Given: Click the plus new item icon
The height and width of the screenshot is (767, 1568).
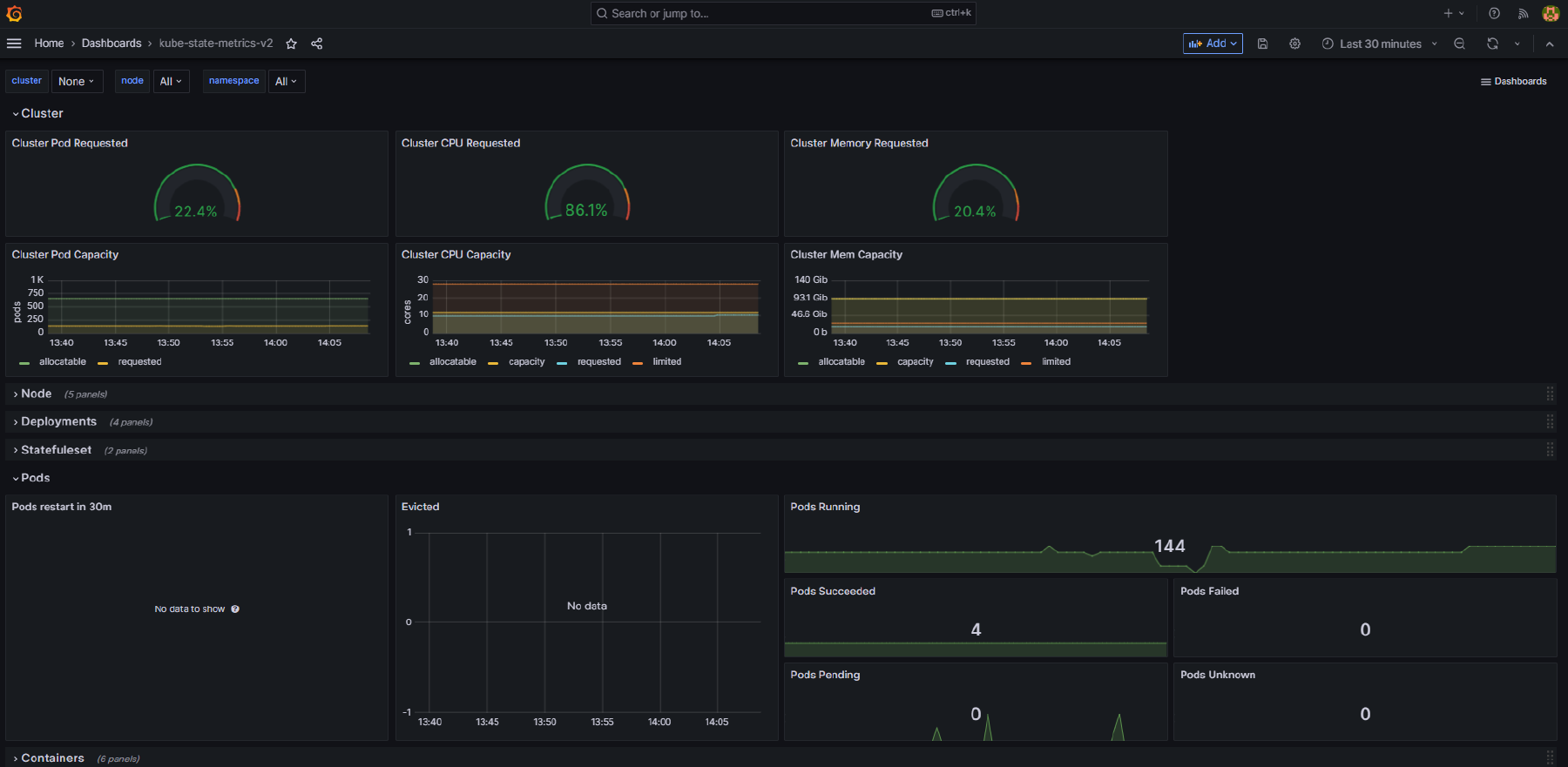Looking at the screenshot, I should coord(1448,13).
